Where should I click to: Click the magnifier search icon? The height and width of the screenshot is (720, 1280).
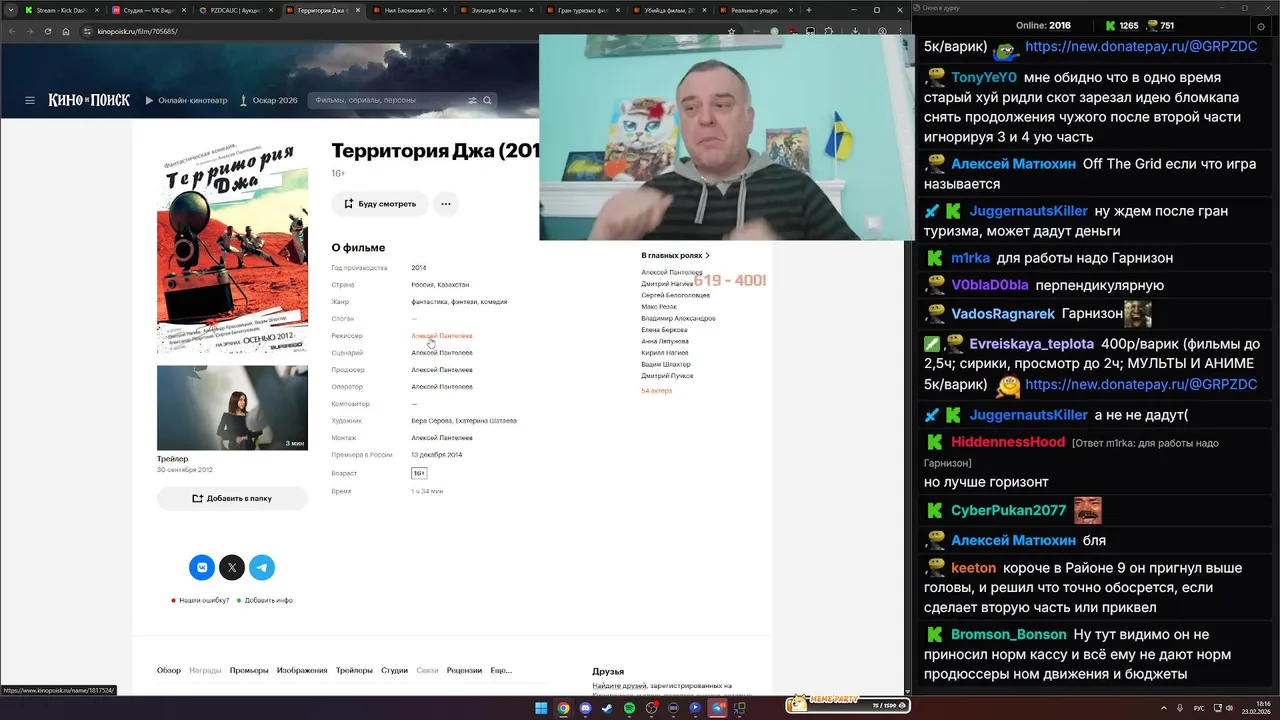pyautogui.click(x=487, y=100)
